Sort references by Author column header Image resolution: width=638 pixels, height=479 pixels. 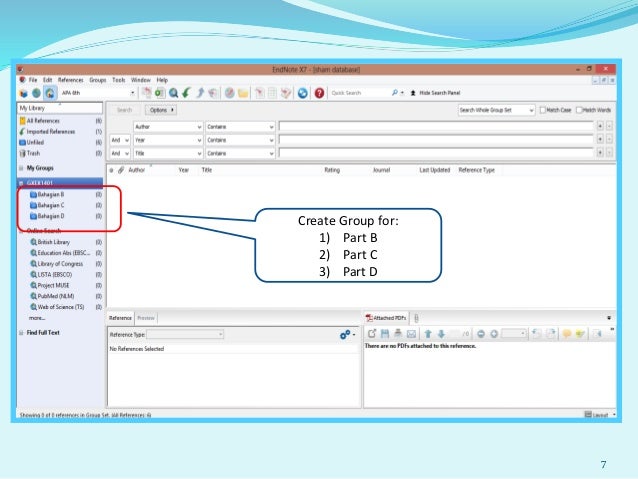137,170
